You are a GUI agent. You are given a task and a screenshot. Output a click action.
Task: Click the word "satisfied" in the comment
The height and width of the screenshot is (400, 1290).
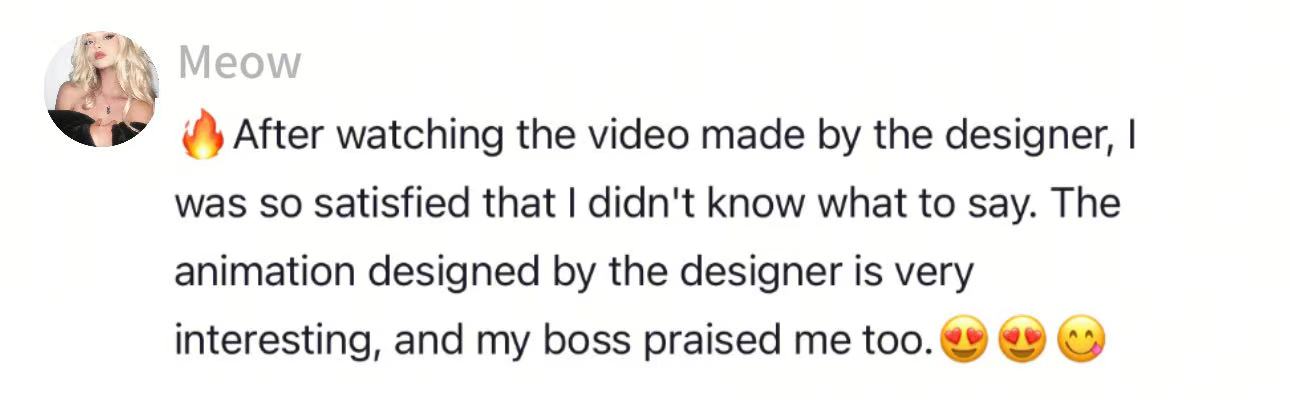(x=372, y=205)
